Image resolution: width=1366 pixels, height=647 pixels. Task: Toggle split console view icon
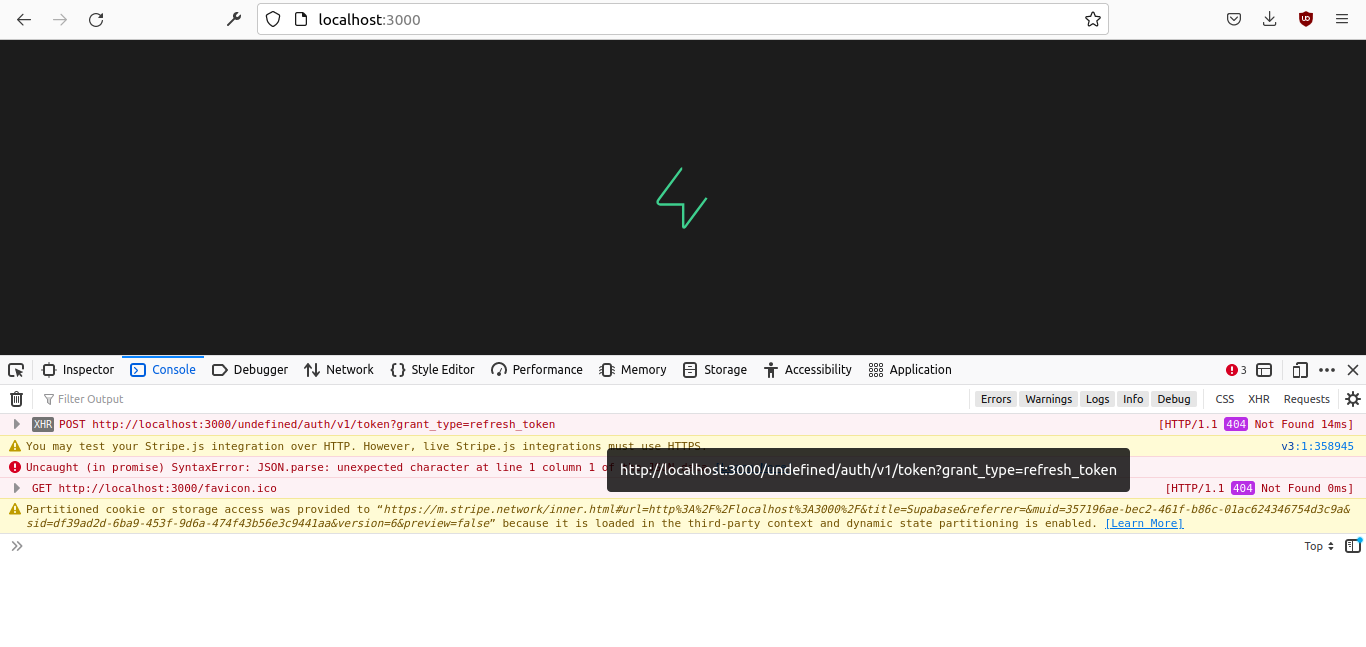(1264, 370)
